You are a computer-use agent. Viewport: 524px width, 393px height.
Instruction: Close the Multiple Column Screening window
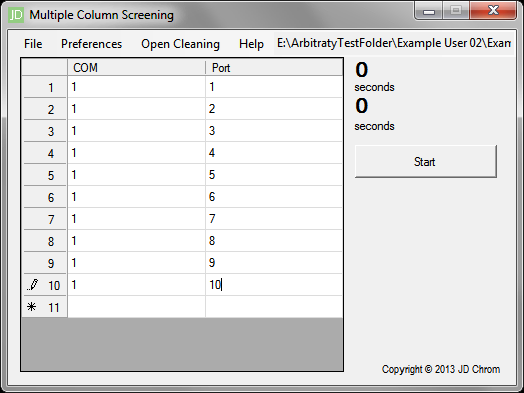[x=493, y=11]
